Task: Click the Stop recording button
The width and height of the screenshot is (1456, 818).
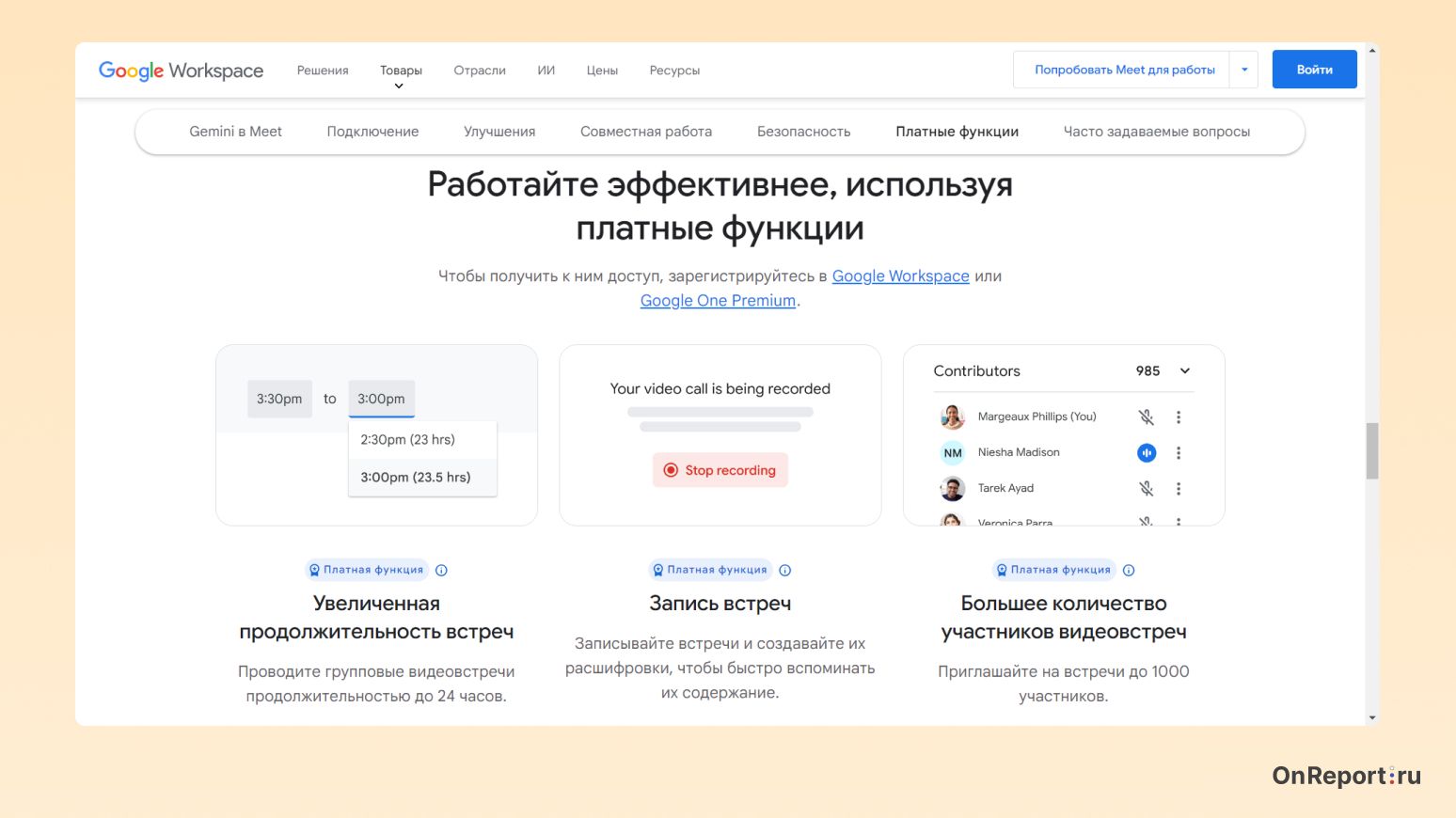Action: tap(720, 470)
